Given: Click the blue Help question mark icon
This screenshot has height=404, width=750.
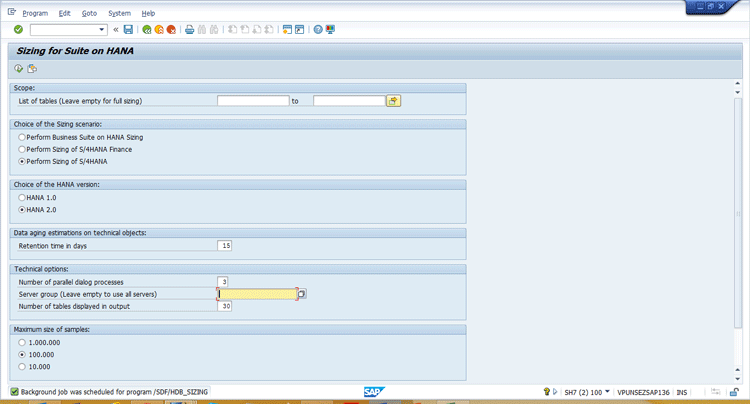Looking at the screenshot, I should pos(318,30).
